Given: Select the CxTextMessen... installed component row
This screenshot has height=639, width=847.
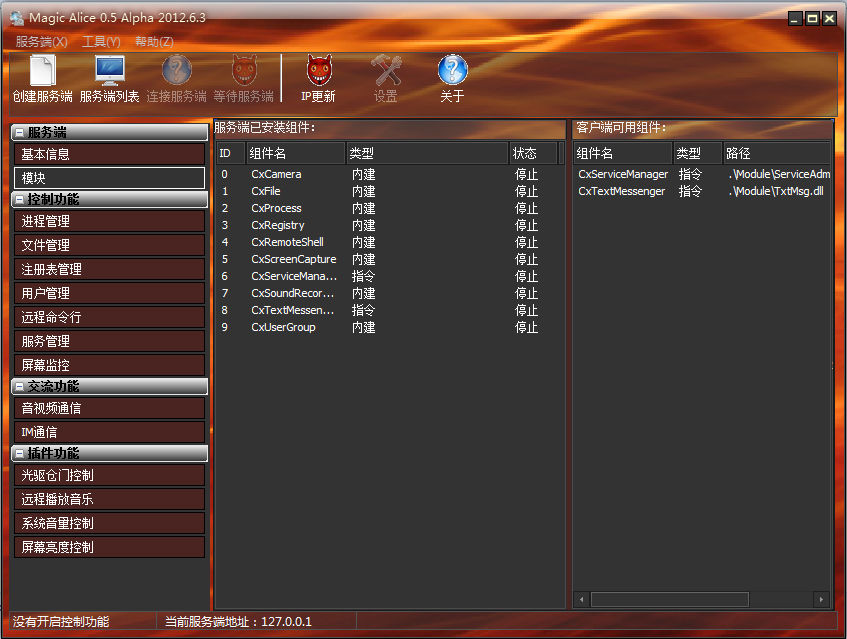Looking at the screenshot, I should [389, 311].
